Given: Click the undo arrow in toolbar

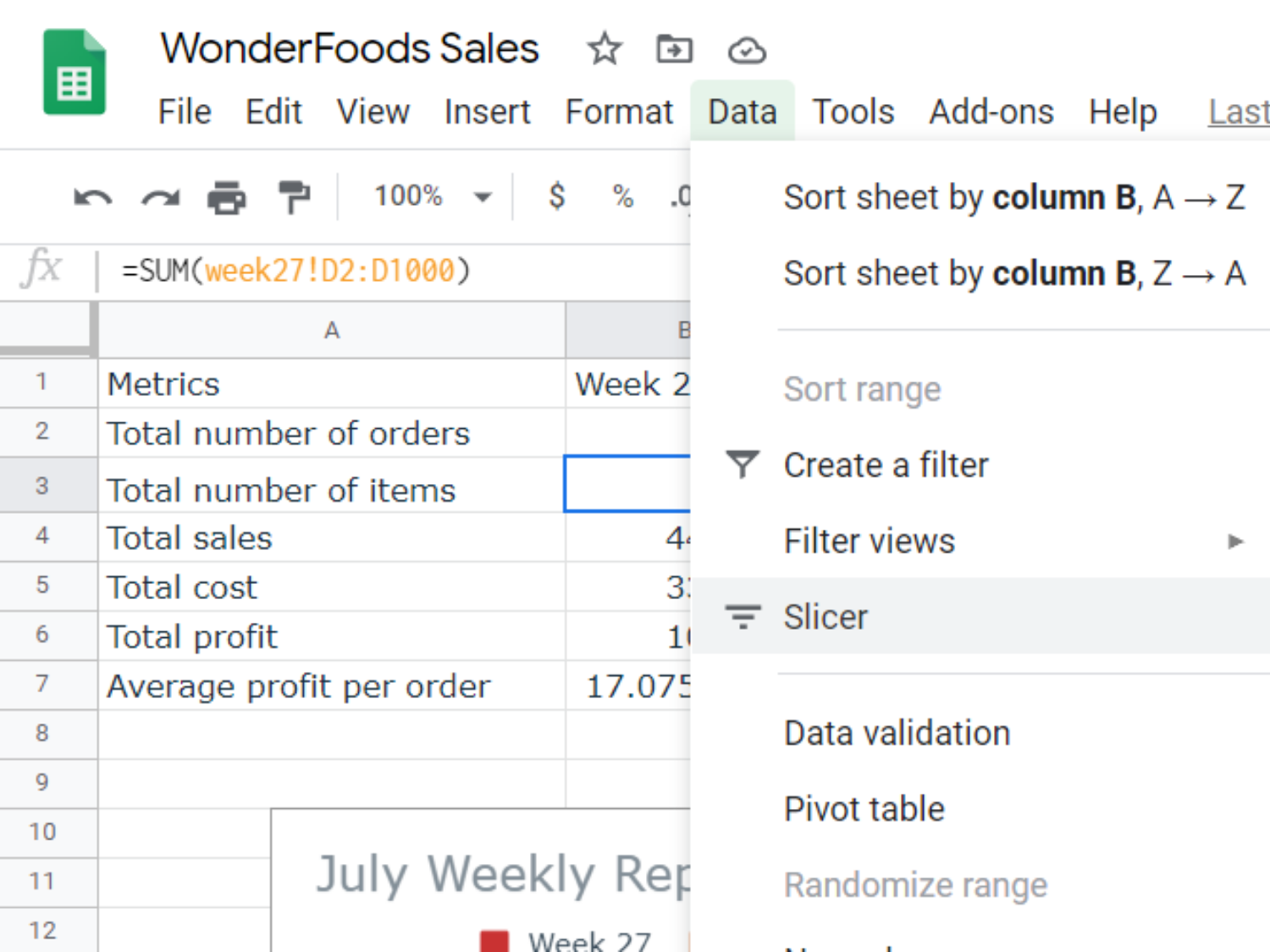Looking at the screenshot, I should (x=92, y=198).
